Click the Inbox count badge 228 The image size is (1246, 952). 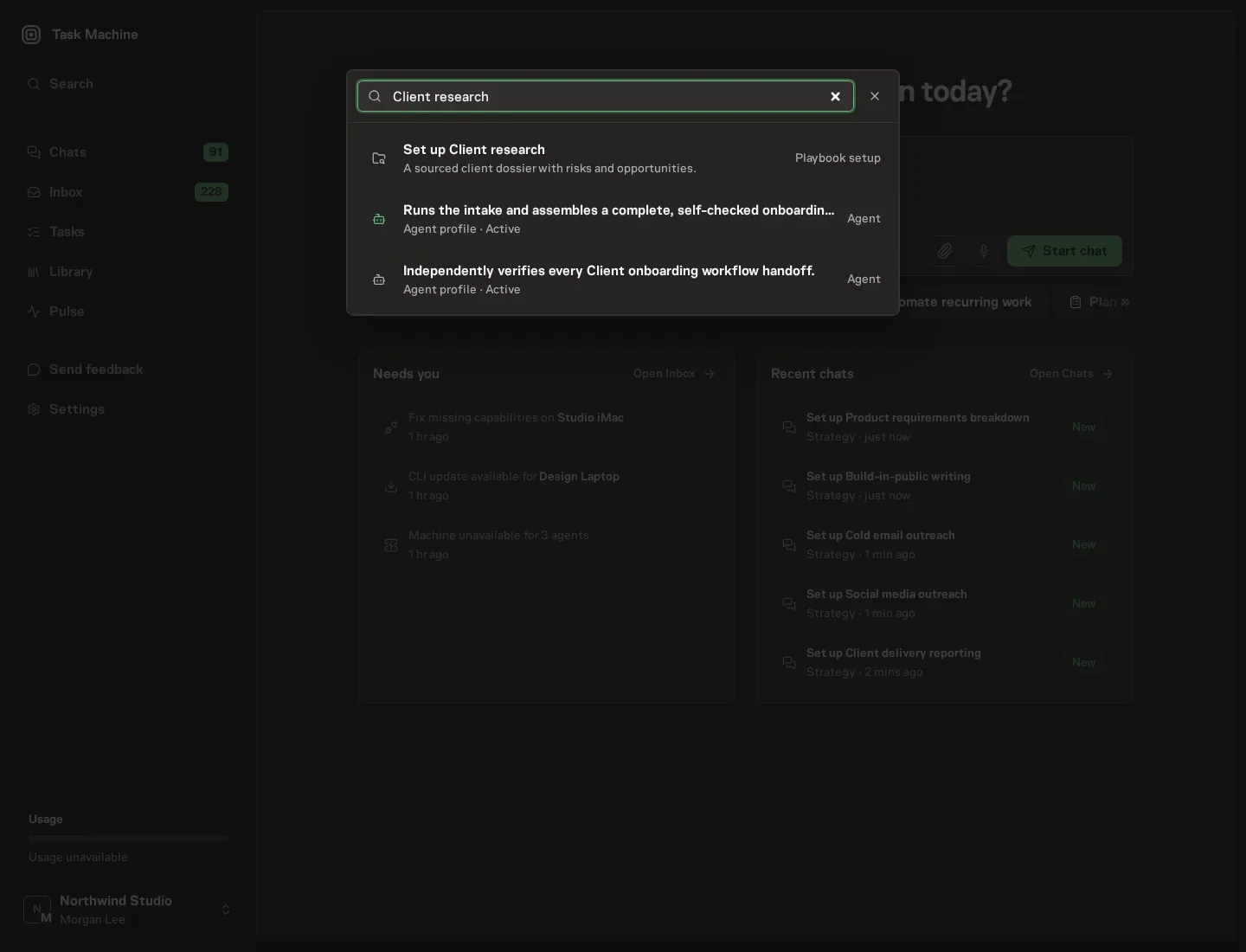pyautogui.click(x=211, y=192)
